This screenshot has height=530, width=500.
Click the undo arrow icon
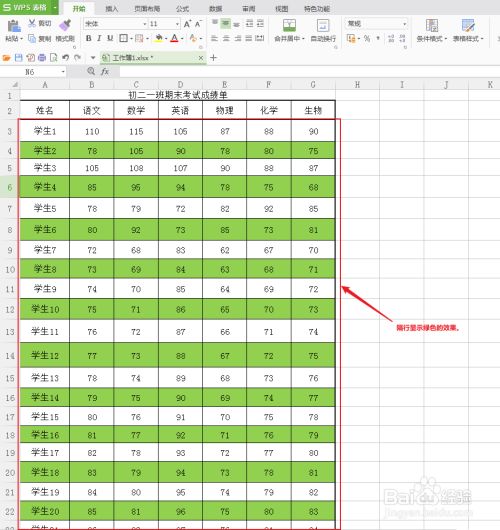click(x=66, y=58)
